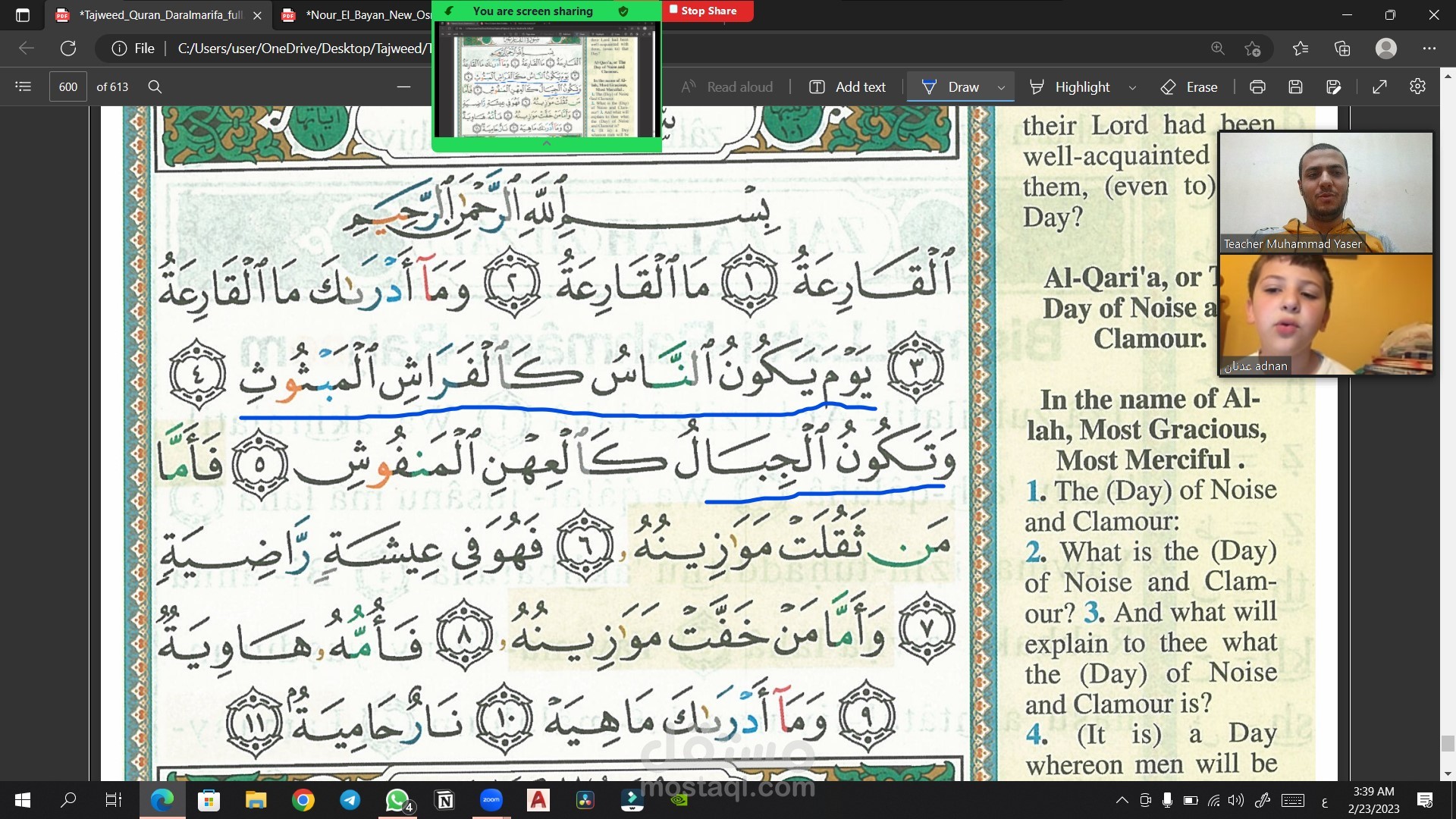Click the scrollbar up arrow
This screenshot has height=819, width=1456.
[x=1448, y=76]
